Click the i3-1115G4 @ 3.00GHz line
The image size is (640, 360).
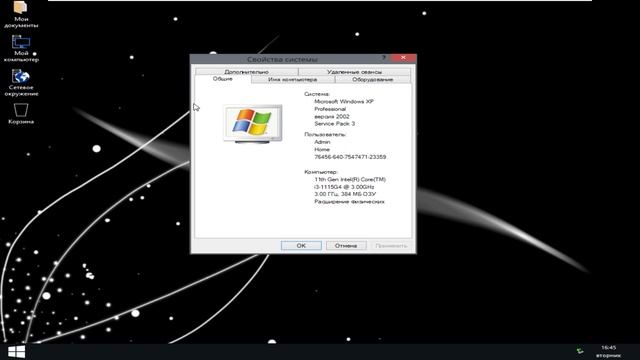[x=344, y=187]
